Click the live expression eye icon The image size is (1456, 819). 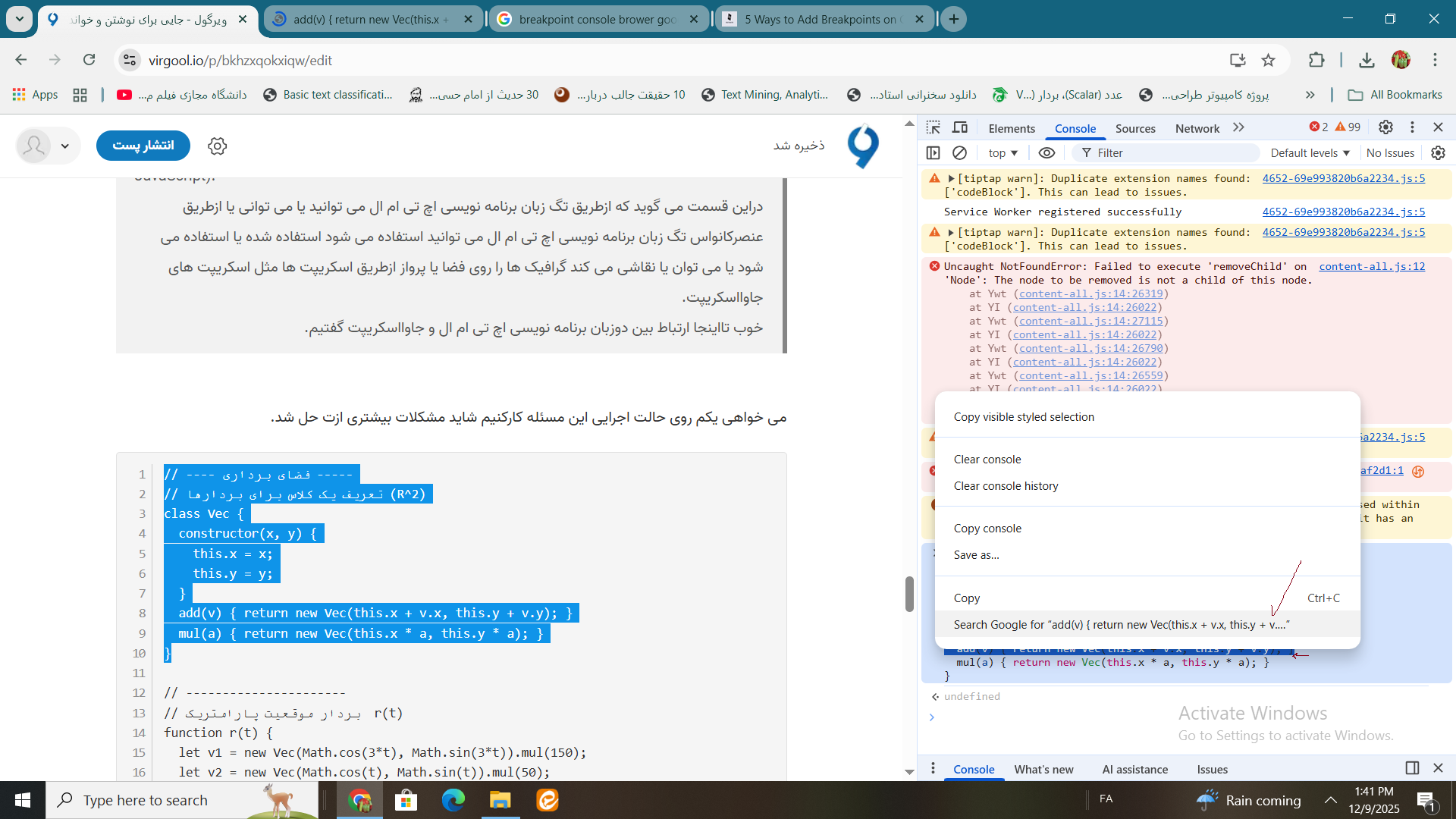(1046, 153)
